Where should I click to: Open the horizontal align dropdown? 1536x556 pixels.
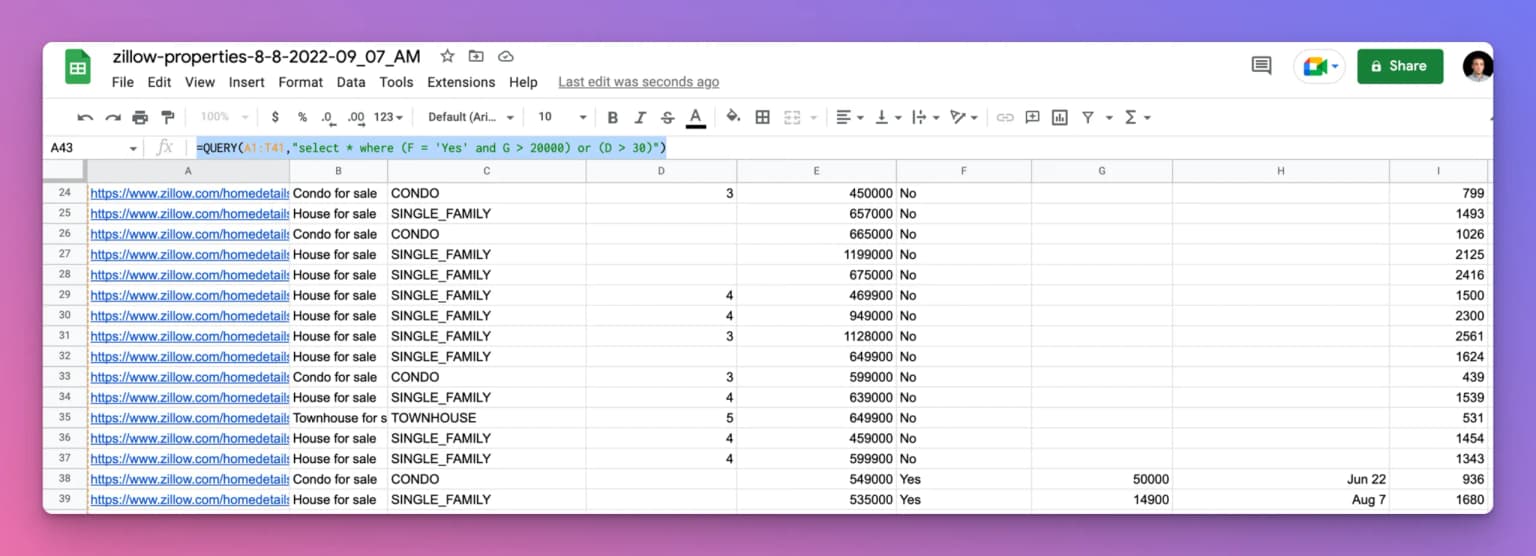[x=849, y=117]
